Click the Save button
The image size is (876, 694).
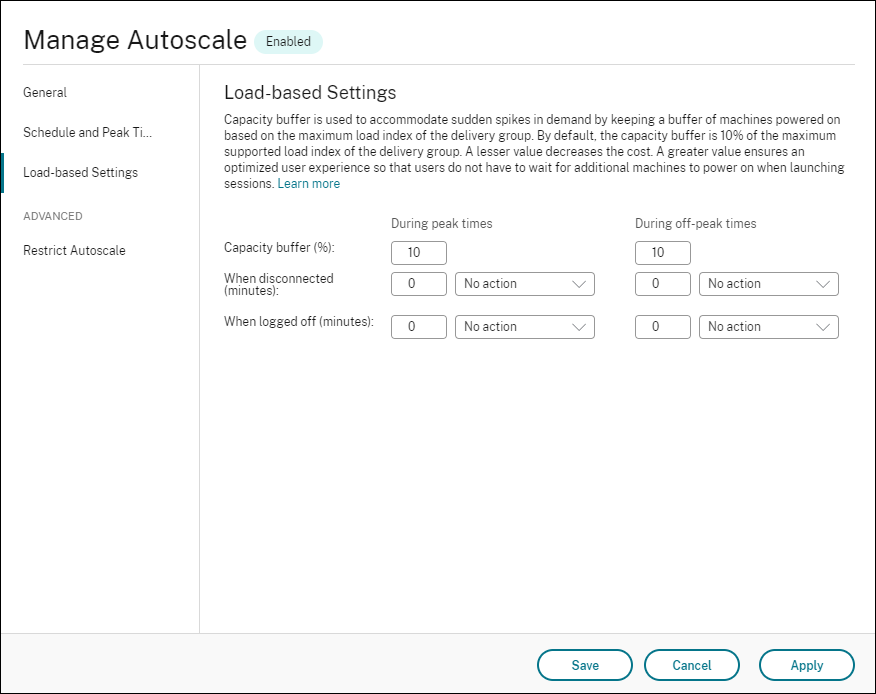coord(584,664)
